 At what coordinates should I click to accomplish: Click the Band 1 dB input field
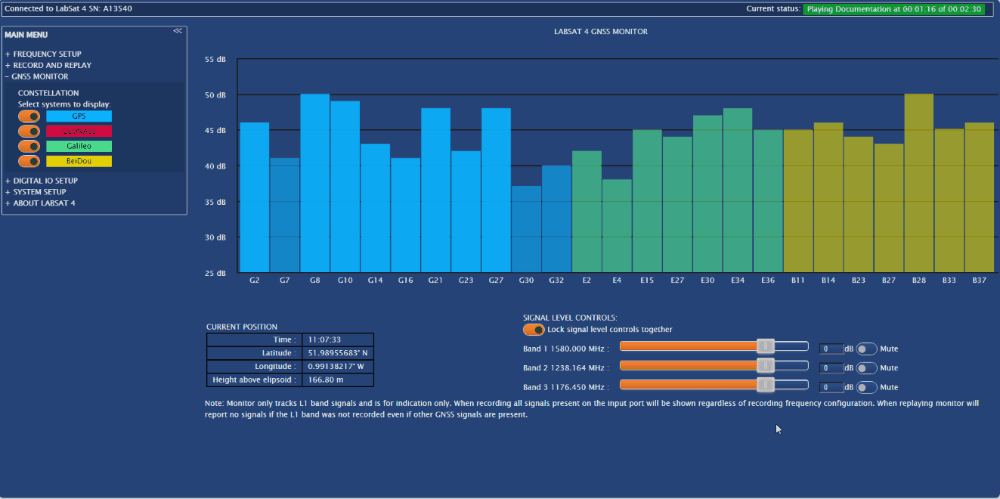[831, 349]
